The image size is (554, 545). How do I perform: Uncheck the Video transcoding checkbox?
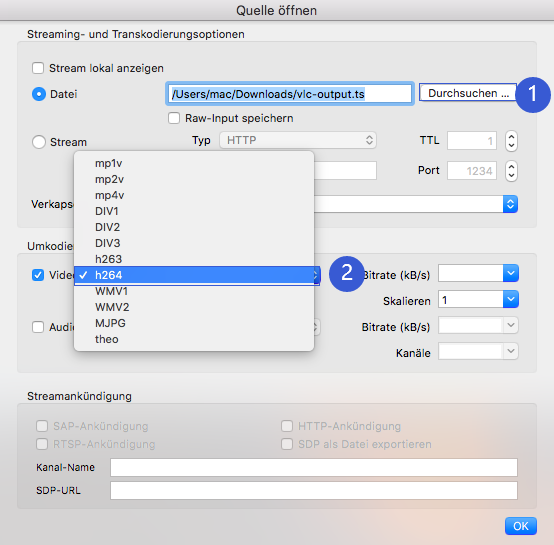pos(38,275)
